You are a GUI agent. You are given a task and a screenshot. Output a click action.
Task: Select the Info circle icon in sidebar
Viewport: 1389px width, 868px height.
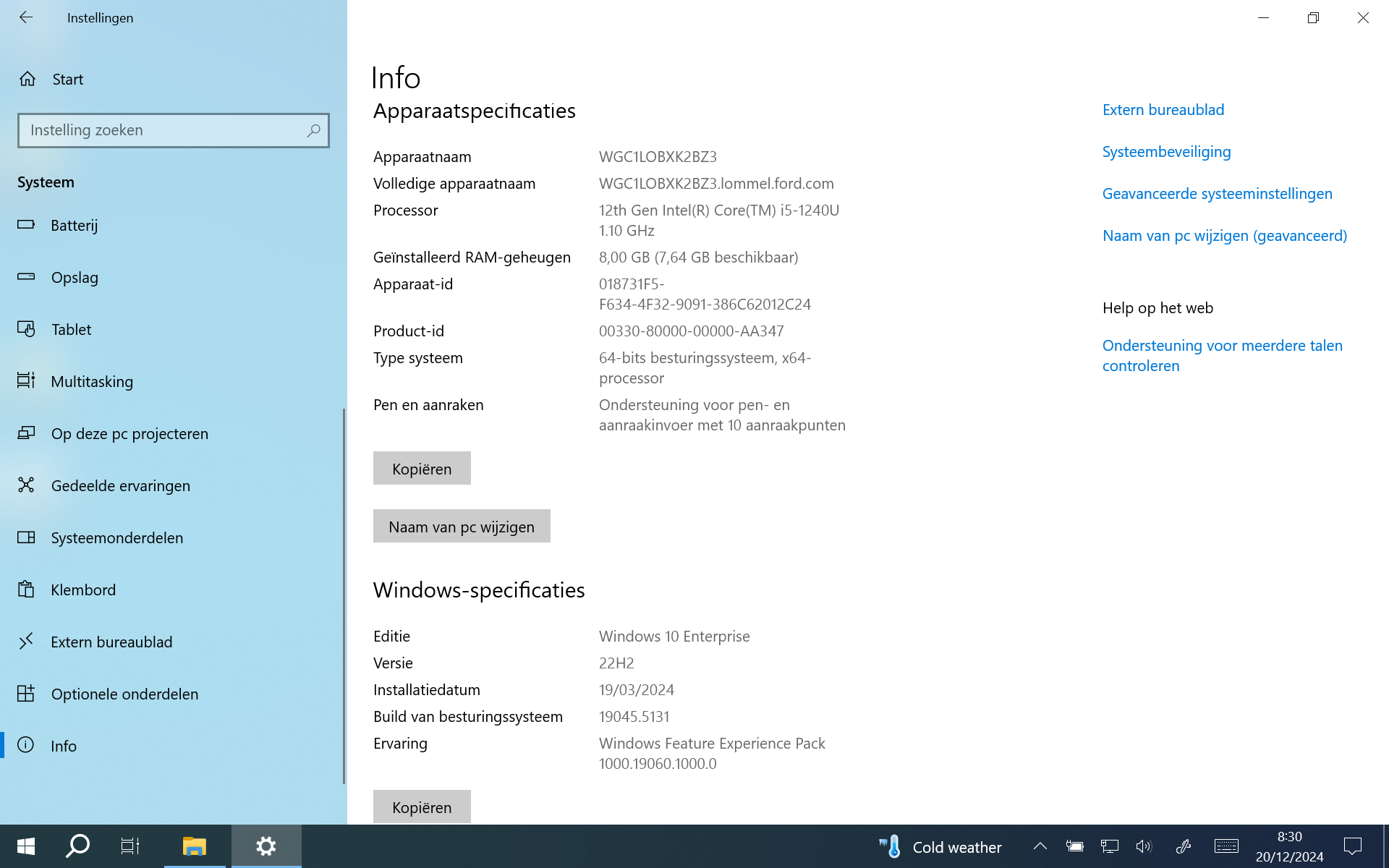coord(26,745)
